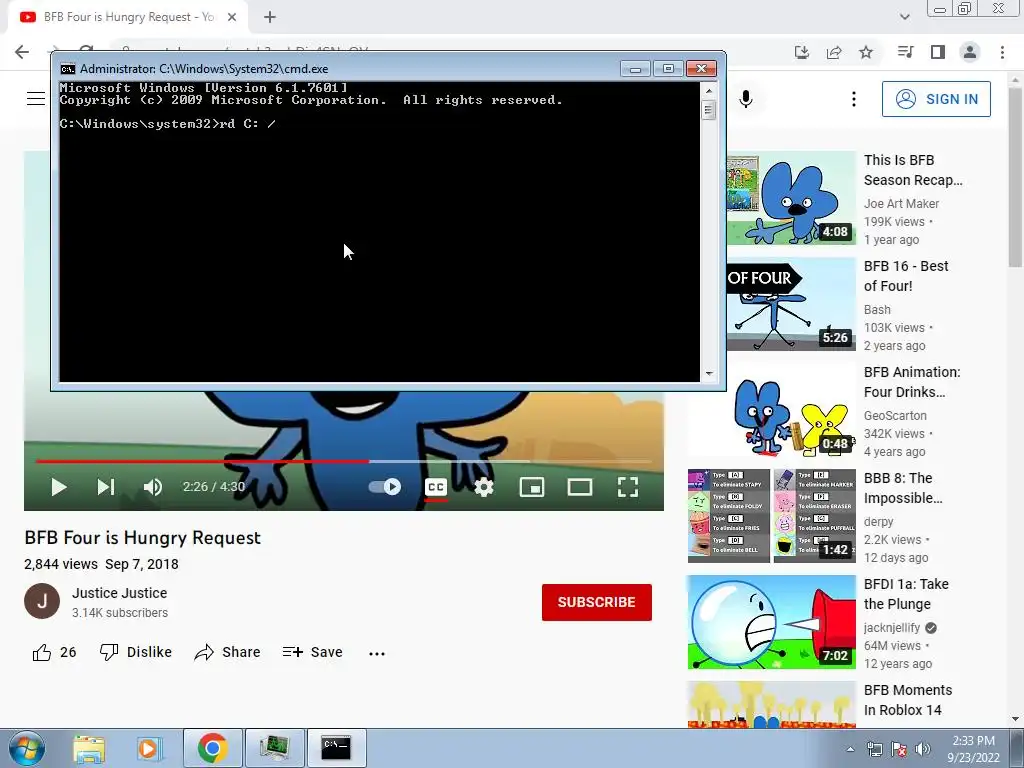Activate the miniplayer icon
Viewport: 1024px width, 768px height.
532,487
